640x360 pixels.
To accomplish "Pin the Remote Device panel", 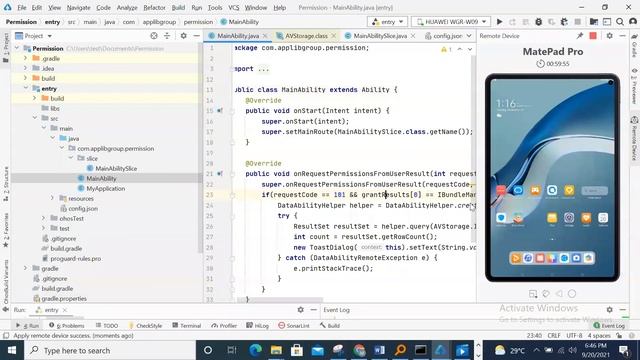I will 580,36.
